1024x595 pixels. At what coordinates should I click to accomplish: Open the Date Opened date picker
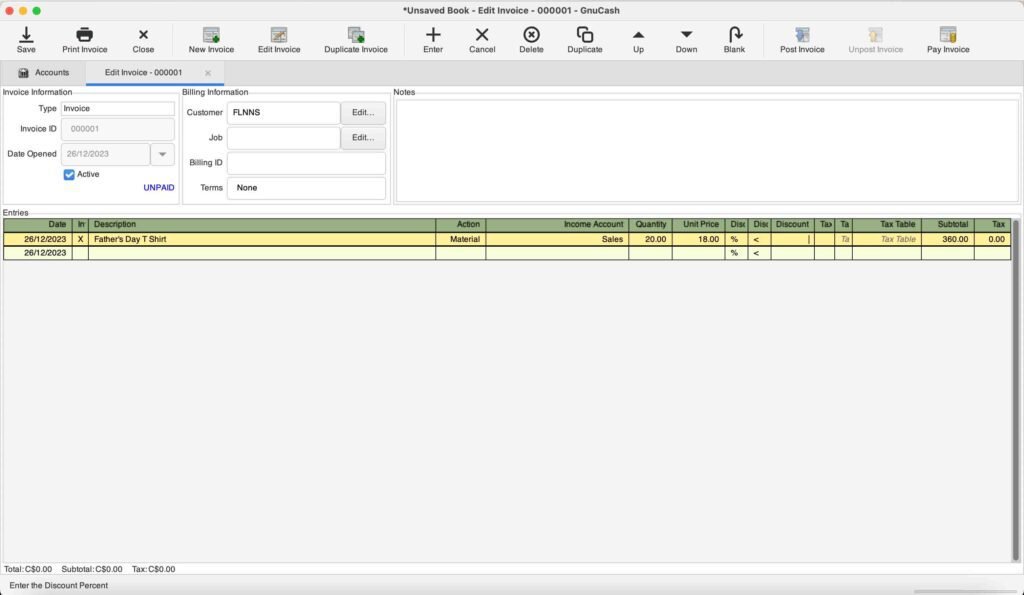[162, 154]
